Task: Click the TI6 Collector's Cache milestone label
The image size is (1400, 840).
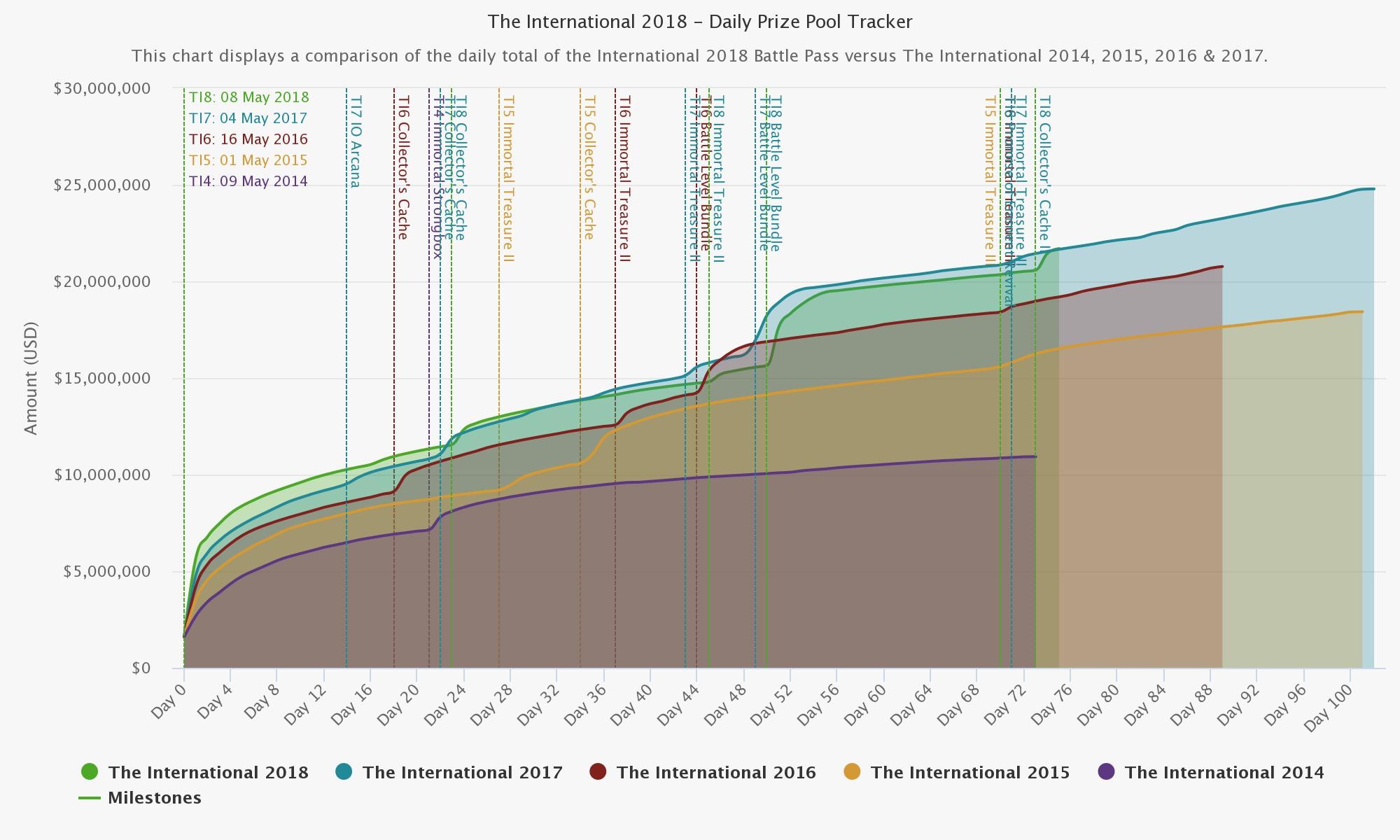Action: click(402, 168)
